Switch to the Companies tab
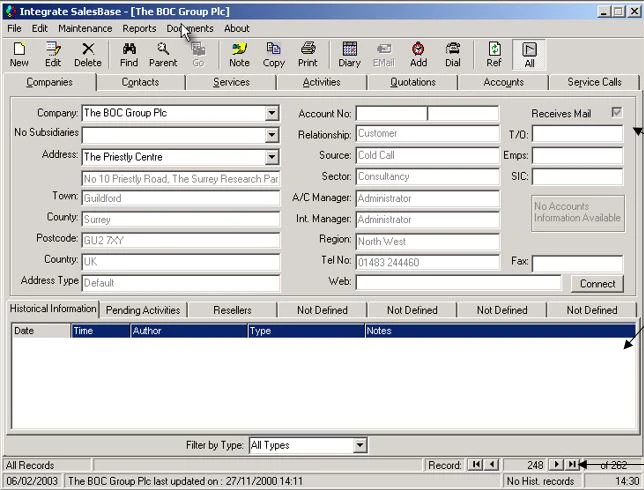 coord(49,82)
